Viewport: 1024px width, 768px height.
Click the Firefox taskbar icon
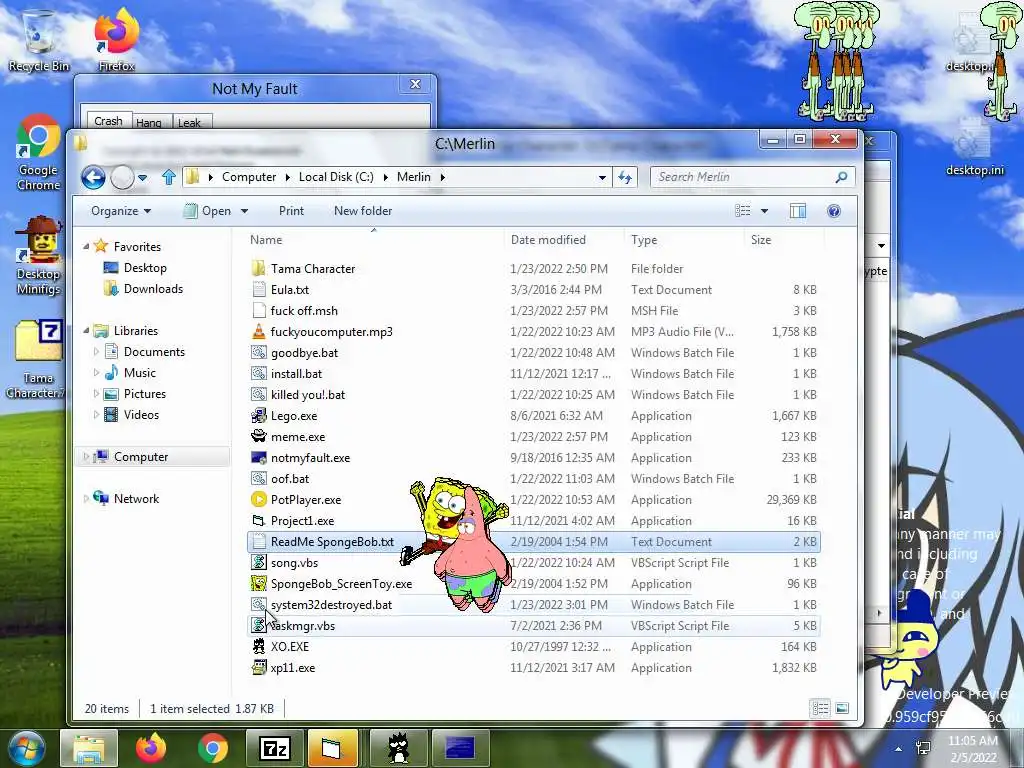pyautogui.click(x=151, y=748)
